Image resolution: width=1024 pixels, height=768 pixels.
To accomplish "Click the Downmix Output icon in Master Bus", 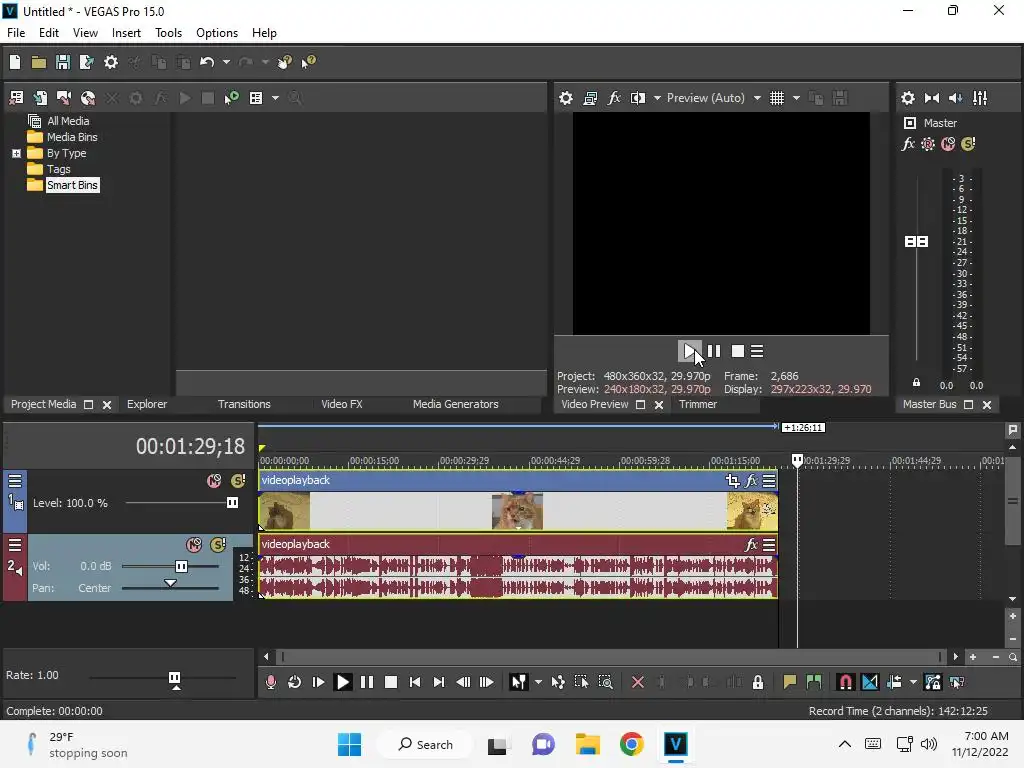I will point(932,98).
